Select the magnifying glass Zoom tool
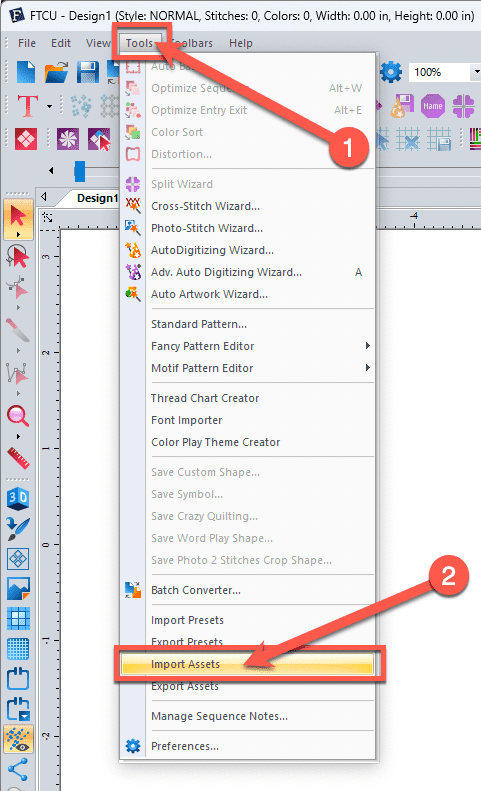 coord(18,416)
